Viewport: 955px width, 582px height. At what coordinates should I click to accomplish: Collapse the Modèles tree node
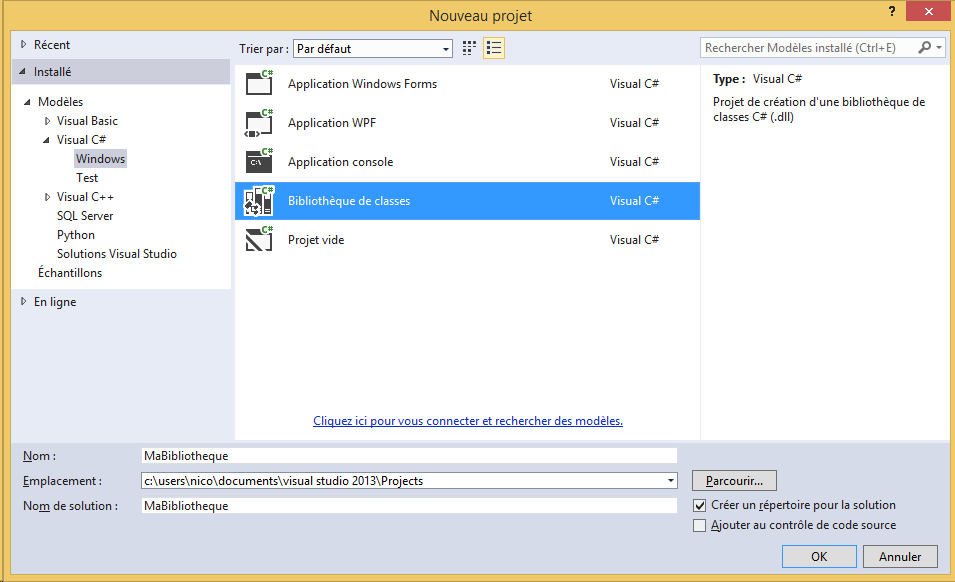(27, 102)
